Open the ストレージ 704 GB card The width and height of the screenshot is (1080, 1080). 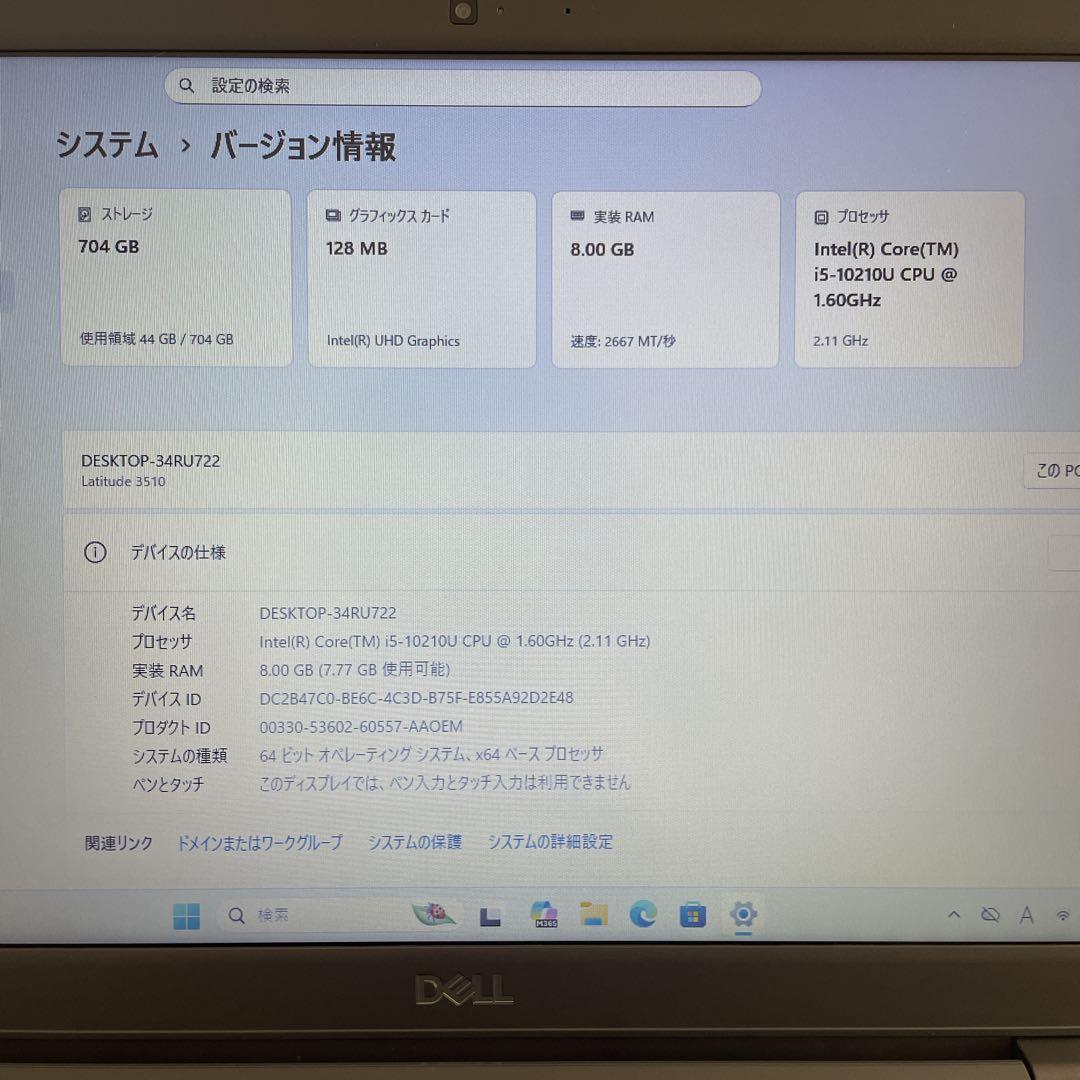coord(176,278)
